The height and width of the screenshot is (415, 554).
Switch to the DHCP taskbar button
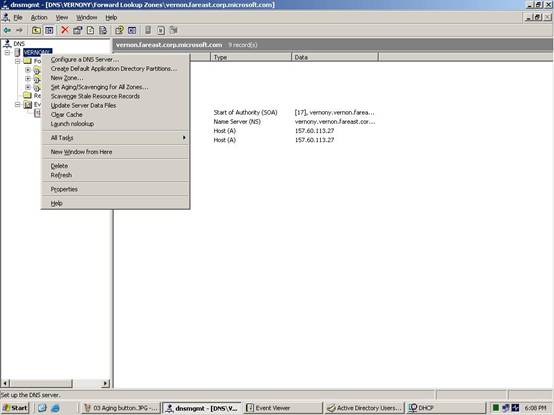click(446, 408)
